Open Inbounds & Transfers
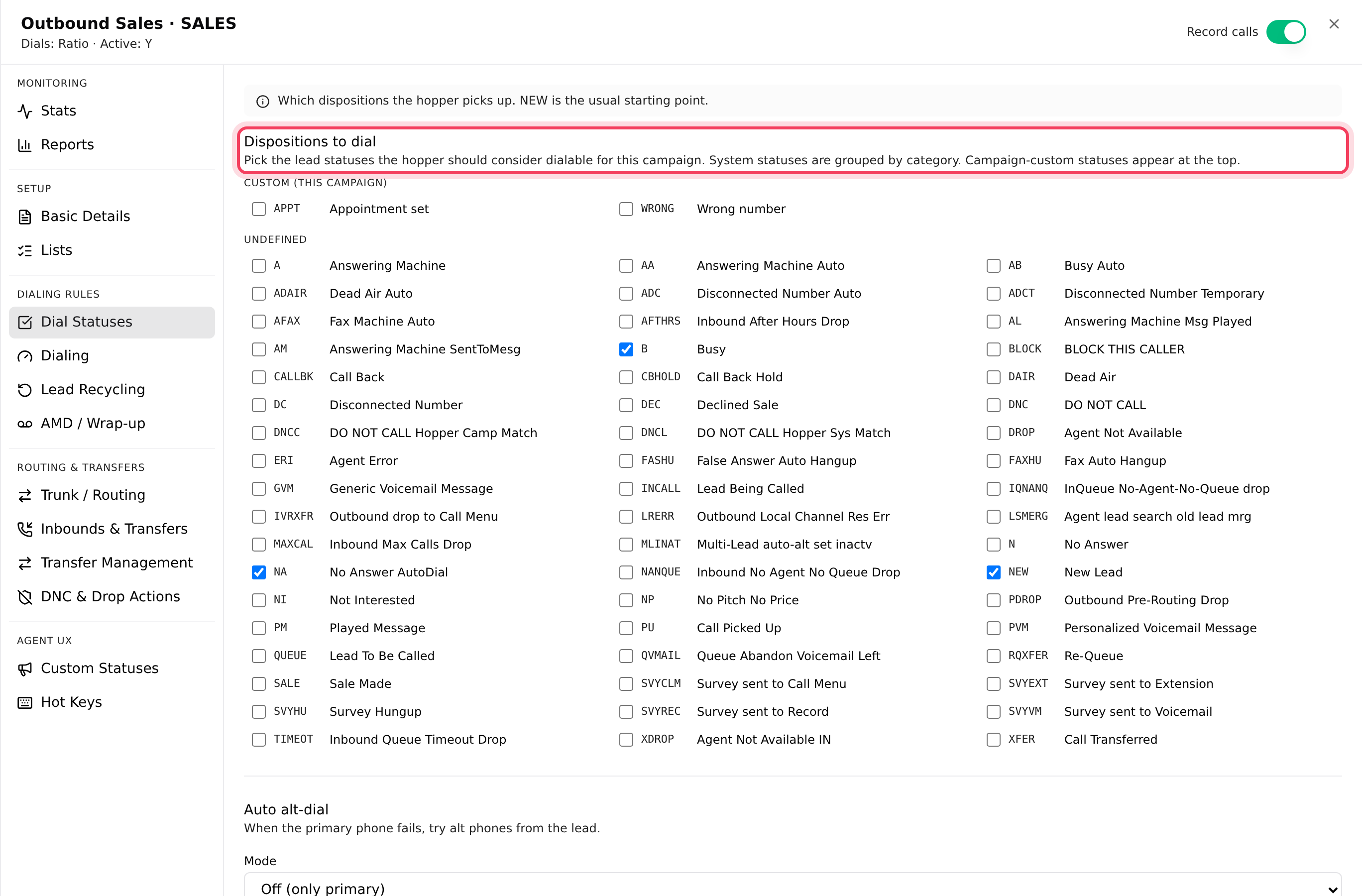1362x896 pixels. 112,529
